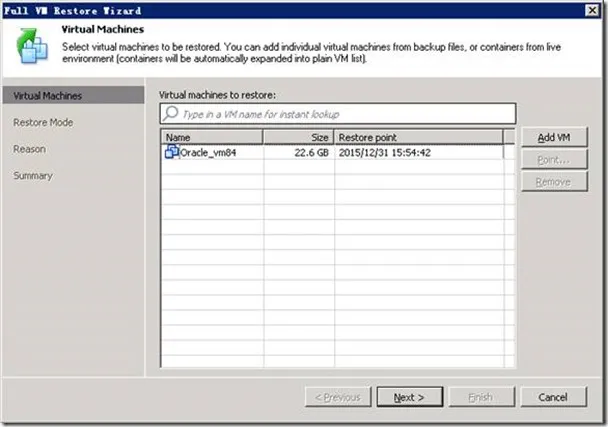The image size is (608, 427).
Task: Cancel the restore wizard
Action: [x=553, y=397]
